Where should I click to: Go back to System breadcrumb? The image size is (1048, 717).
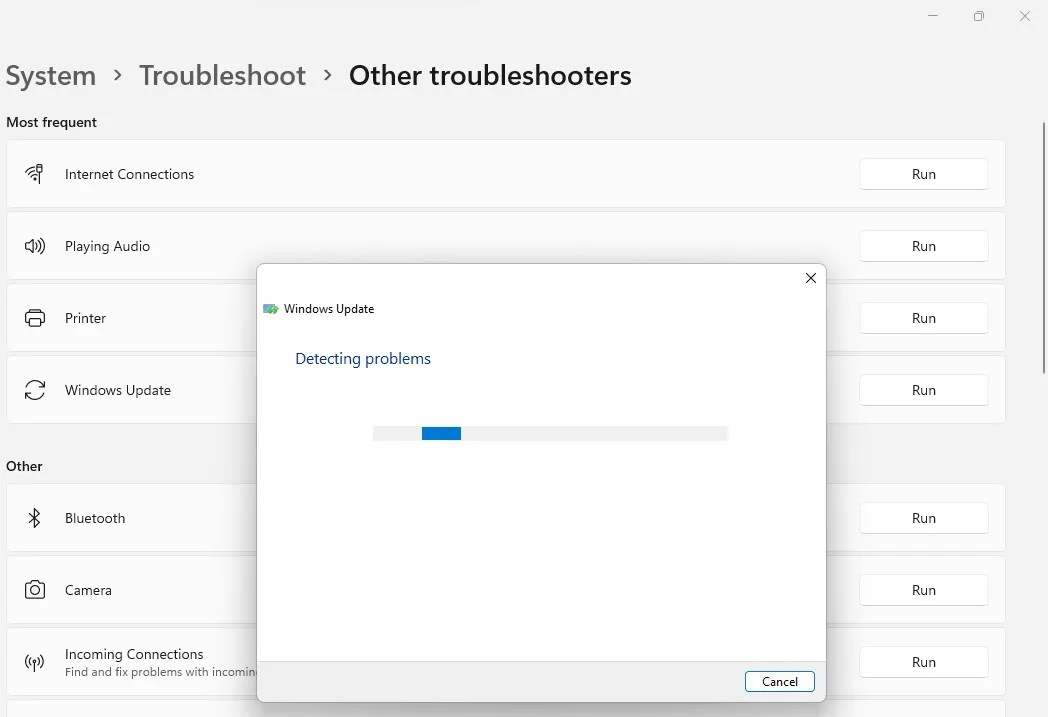(x=51, y=76)
